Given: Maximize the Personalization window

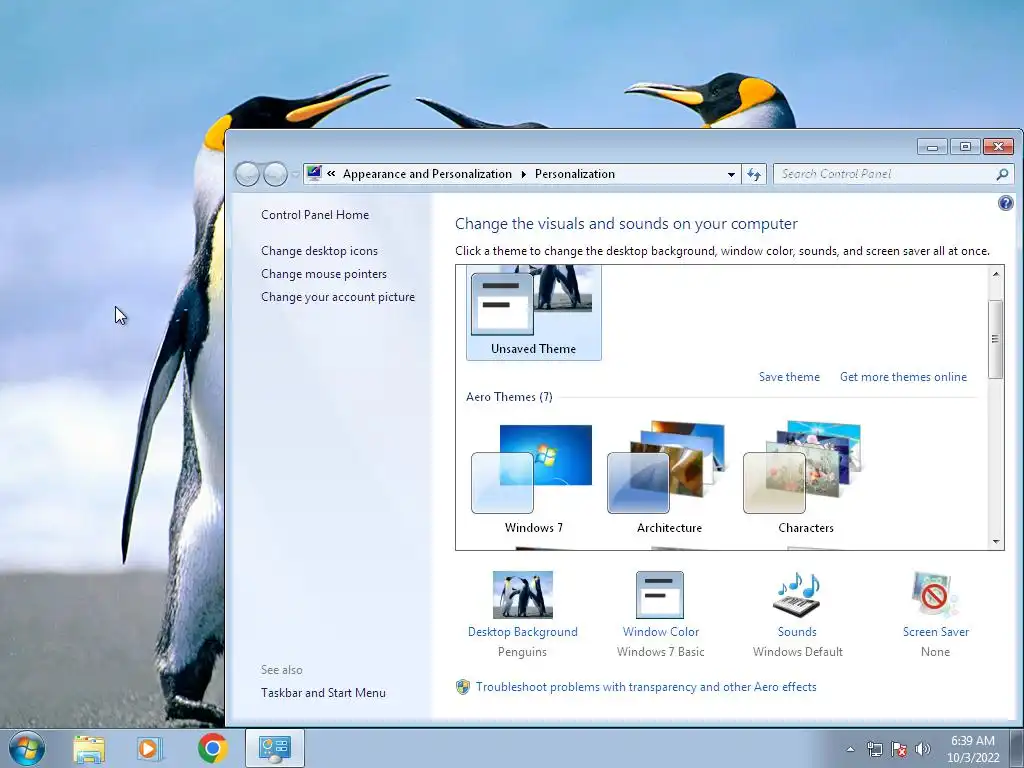Looking at the screenshot, I should (965, 147).
